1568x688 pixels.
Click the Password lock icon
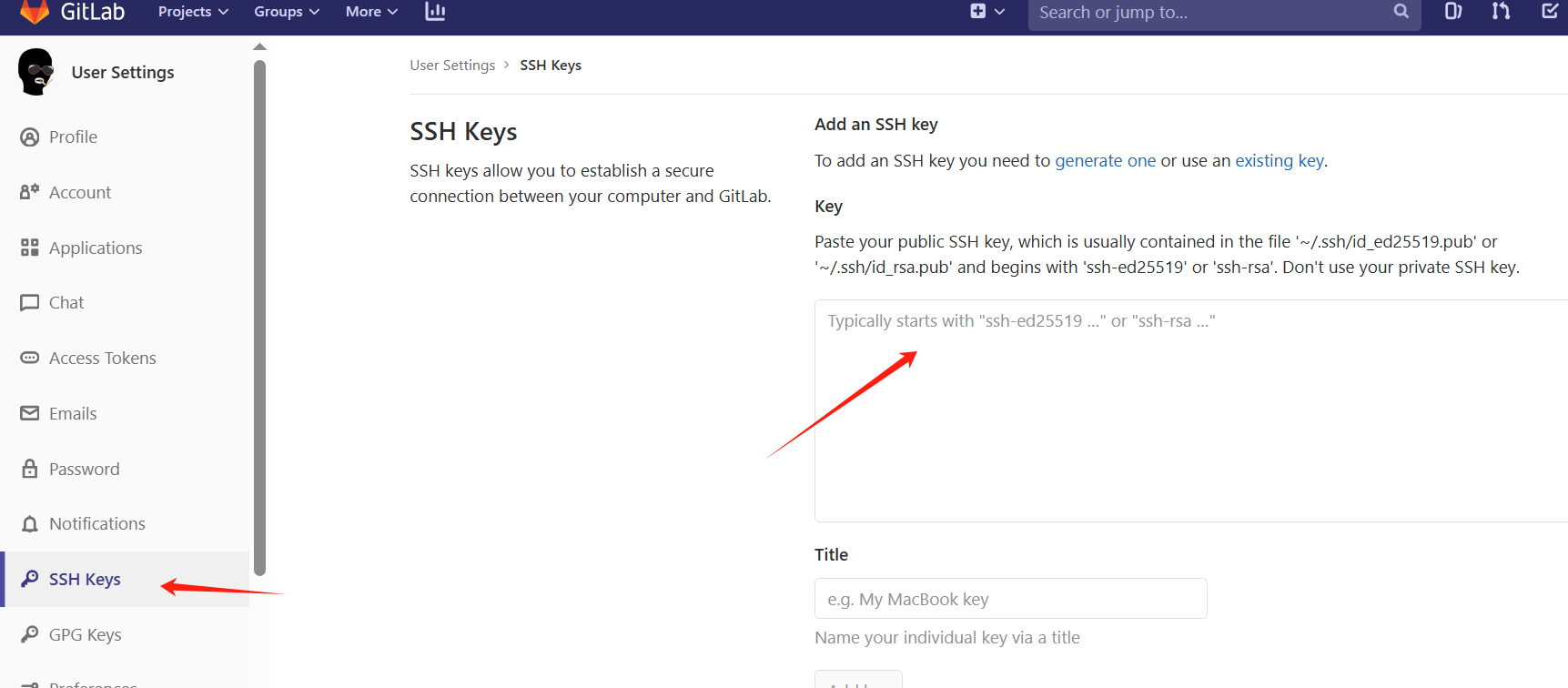[30, 469]
